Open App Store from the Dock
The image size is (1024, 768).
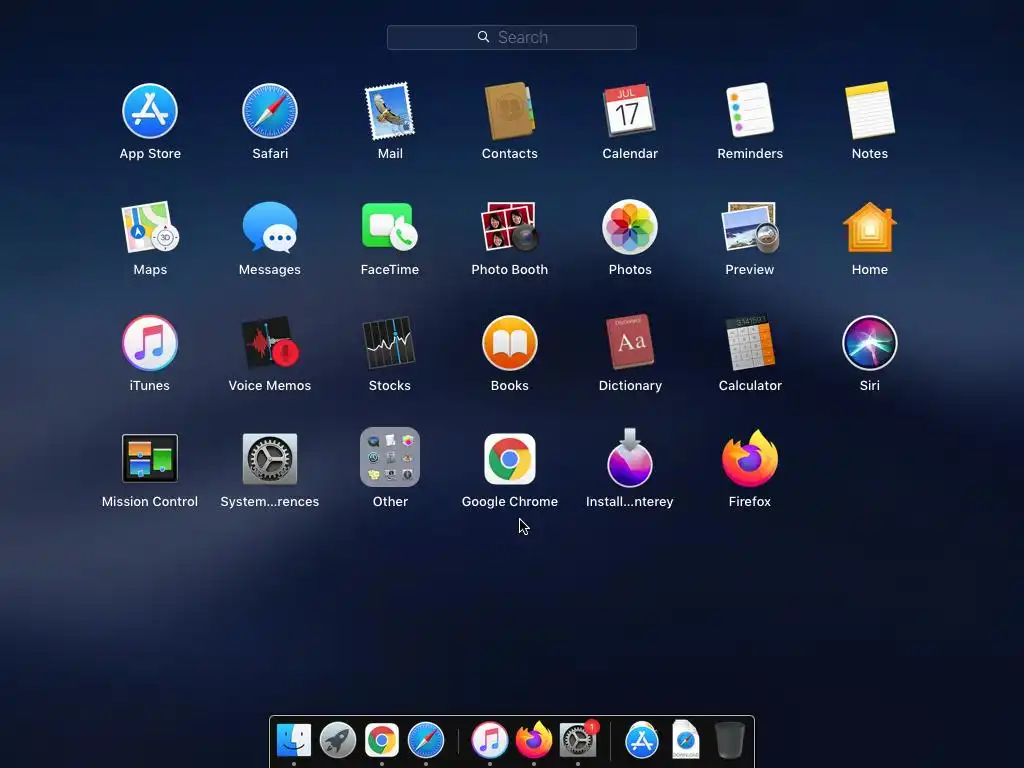(642, 740)
